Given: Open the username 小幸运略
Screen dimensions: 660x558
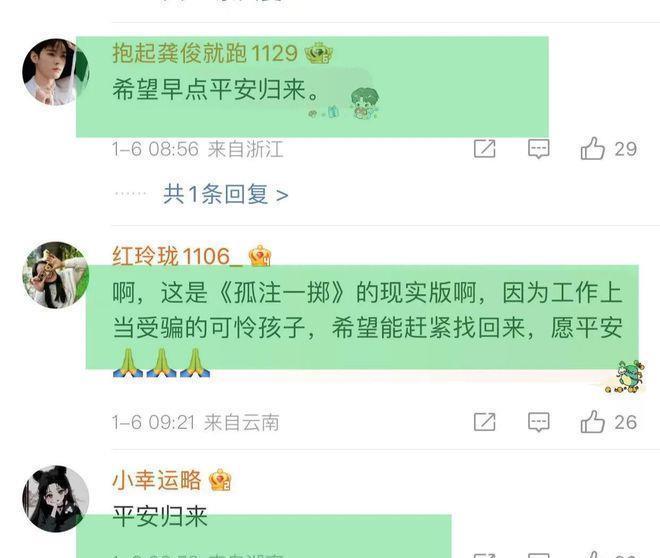Looking at the screenshot, I should point(157,480).
